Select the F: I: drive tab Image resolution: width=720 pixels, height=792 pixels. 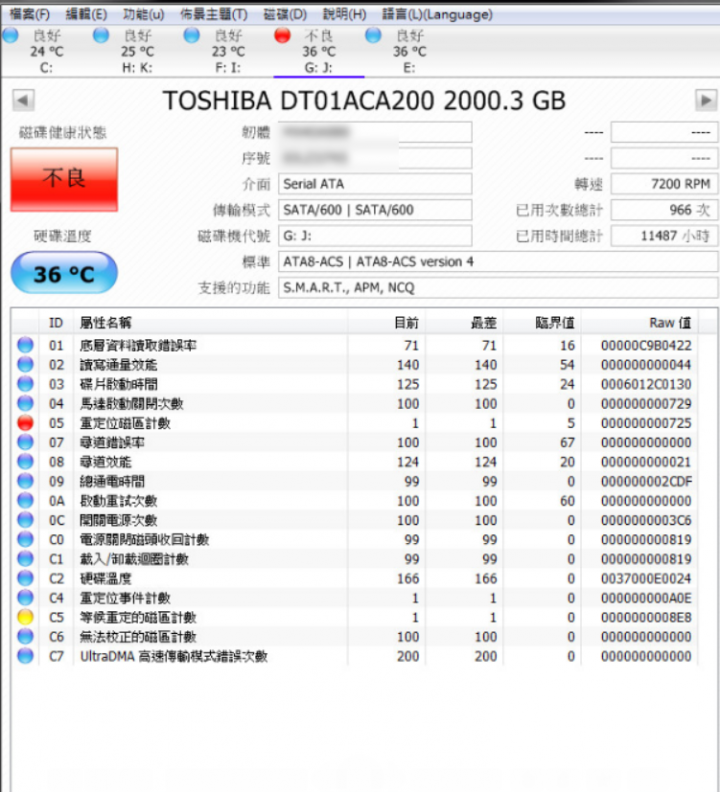point(228,52)
